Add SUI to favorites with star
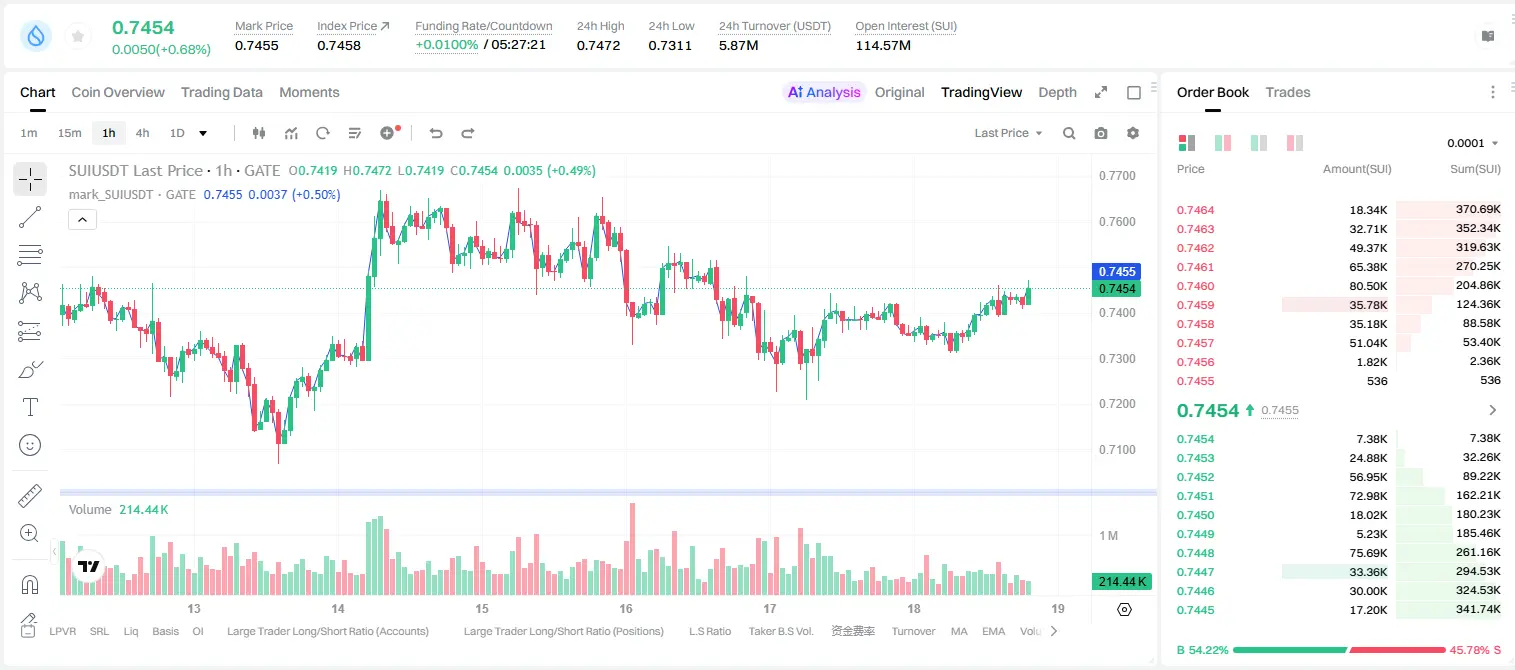This screenshot has width=1515, height=670. point(78,37)
